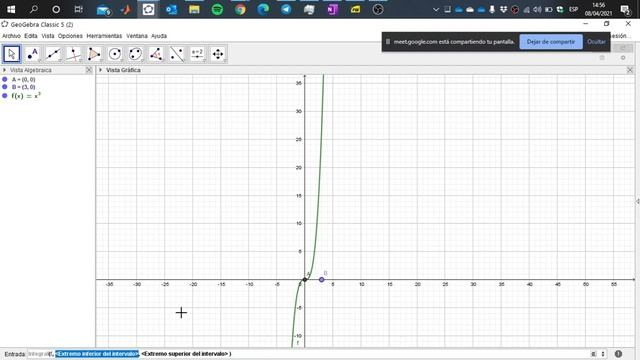The image size is (640, 360).
Task: Open OBS Studio from taskbar
Action: point(378,9)
